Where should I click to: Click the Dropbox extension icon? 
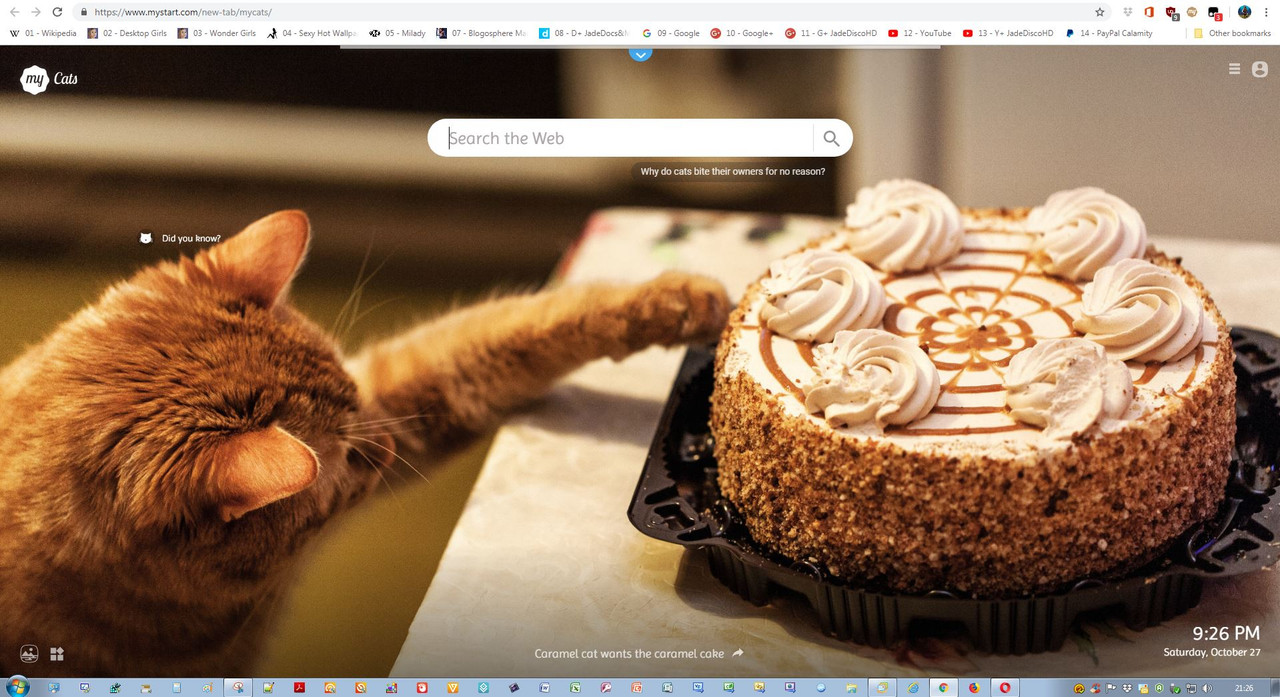coord(1128,12)
